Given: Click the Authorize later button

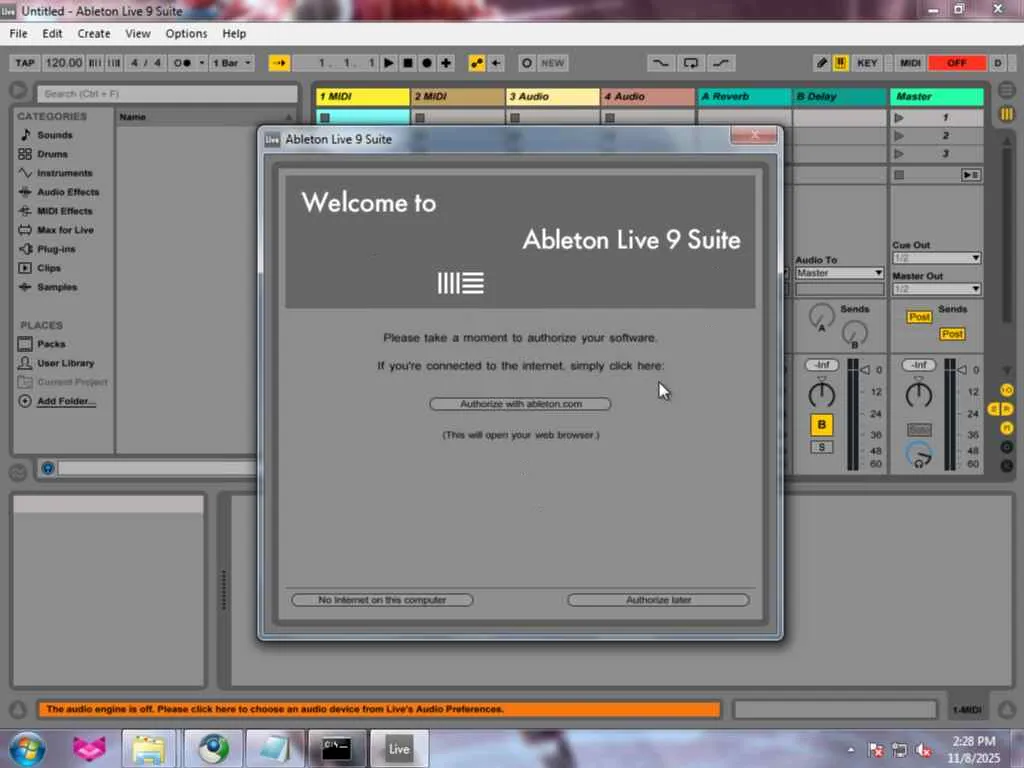Looking at the screenshot, I should (658, 600).
